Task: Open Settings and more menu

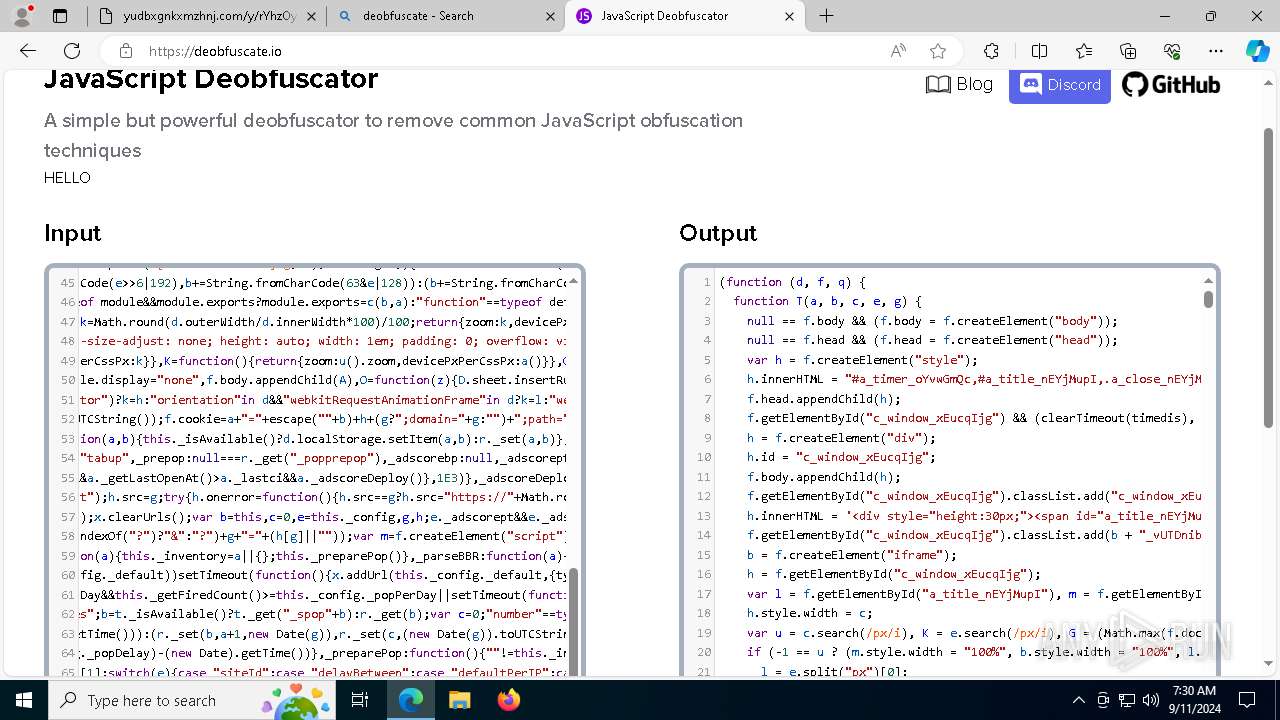Action: (x=1216, y=51)
